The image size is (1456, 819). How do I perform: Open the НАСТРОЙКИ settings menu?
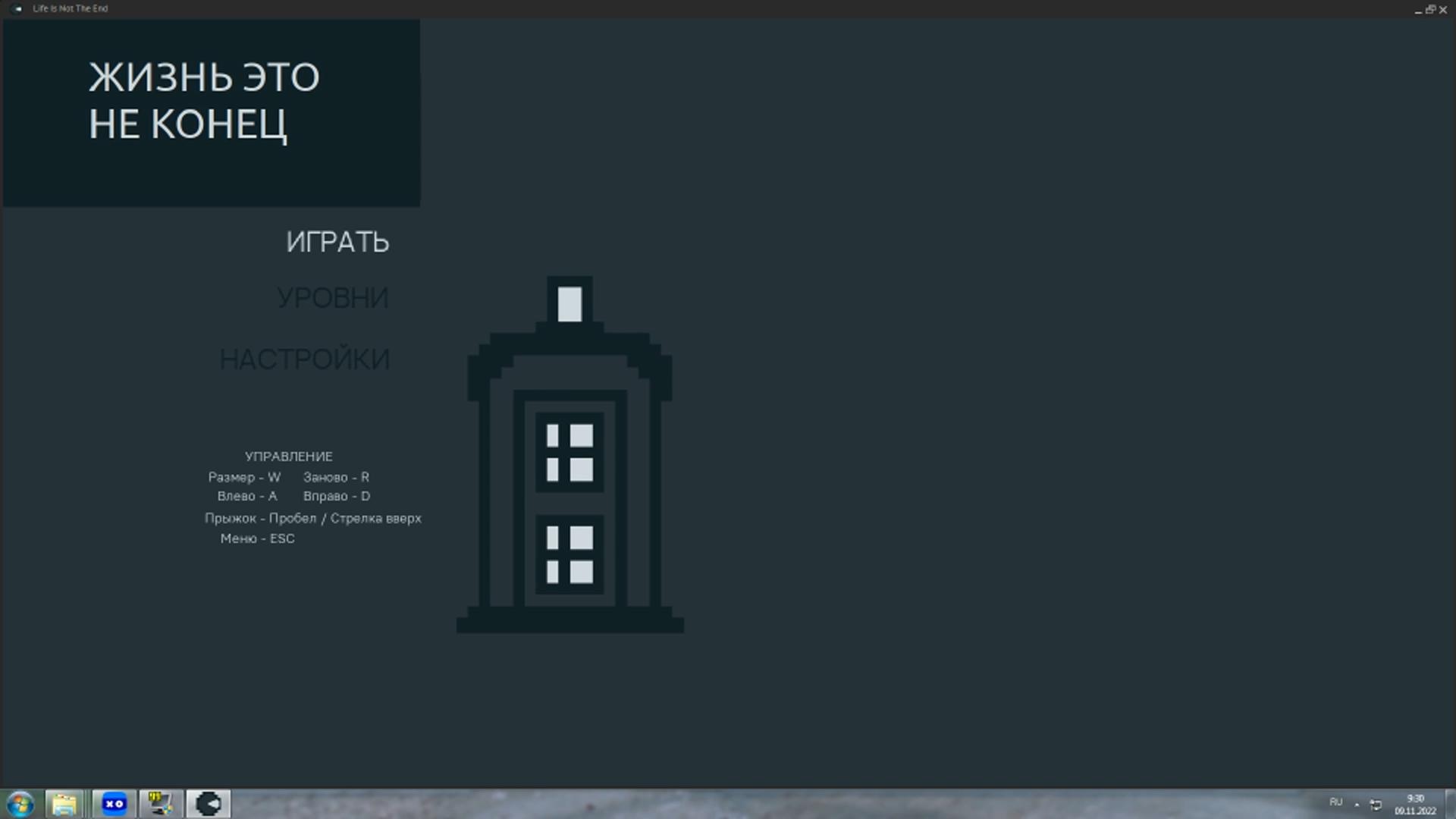point(305,359)
